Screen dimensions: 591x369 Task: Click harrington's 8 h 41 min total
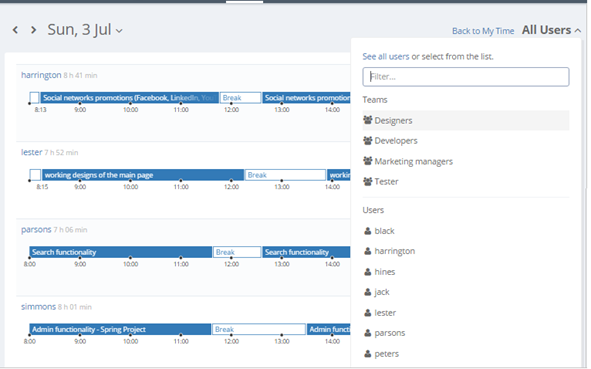80,76
